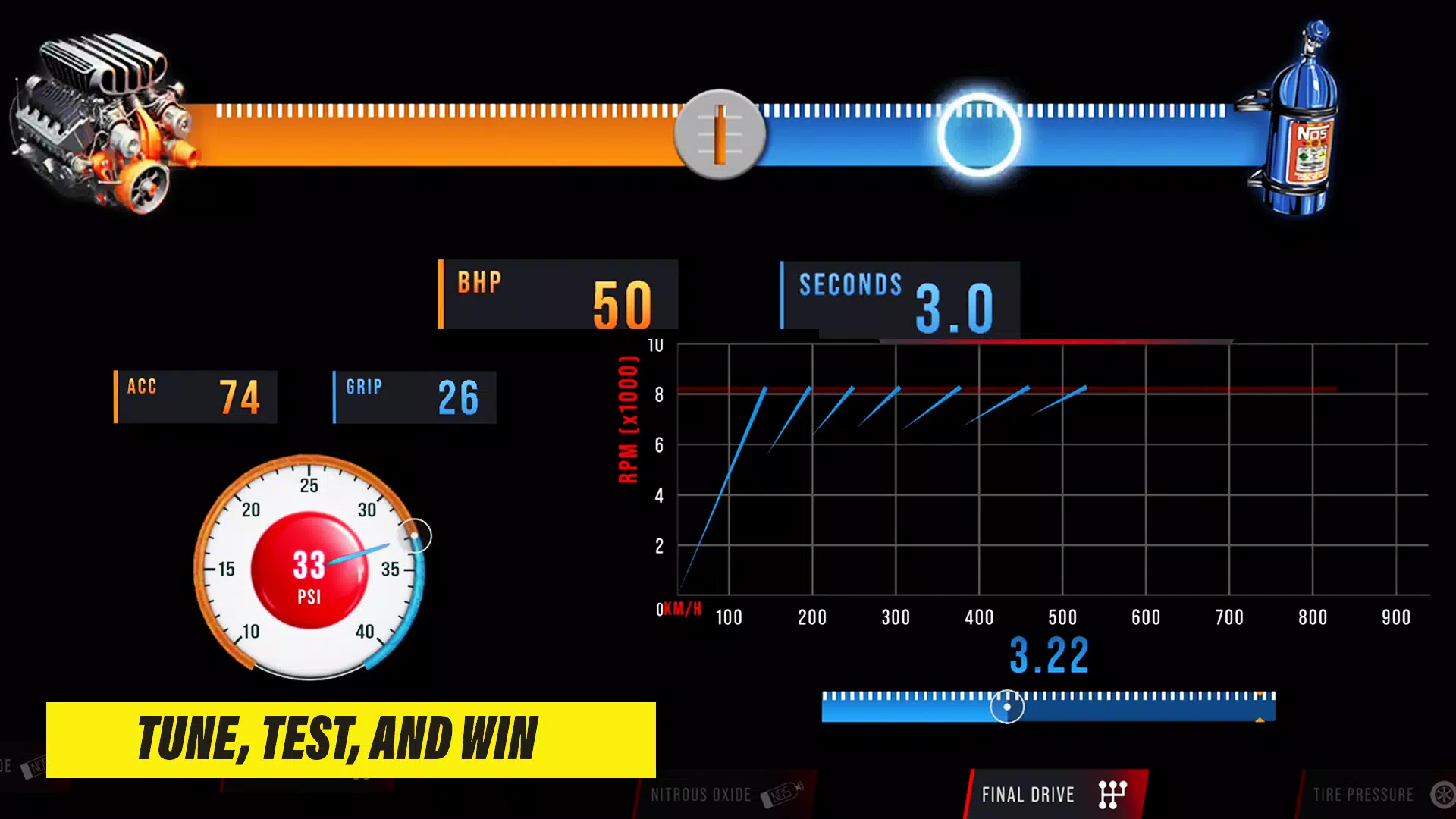Select GRIP stat value 26
1456x819 pixels.
pos(457,395)
